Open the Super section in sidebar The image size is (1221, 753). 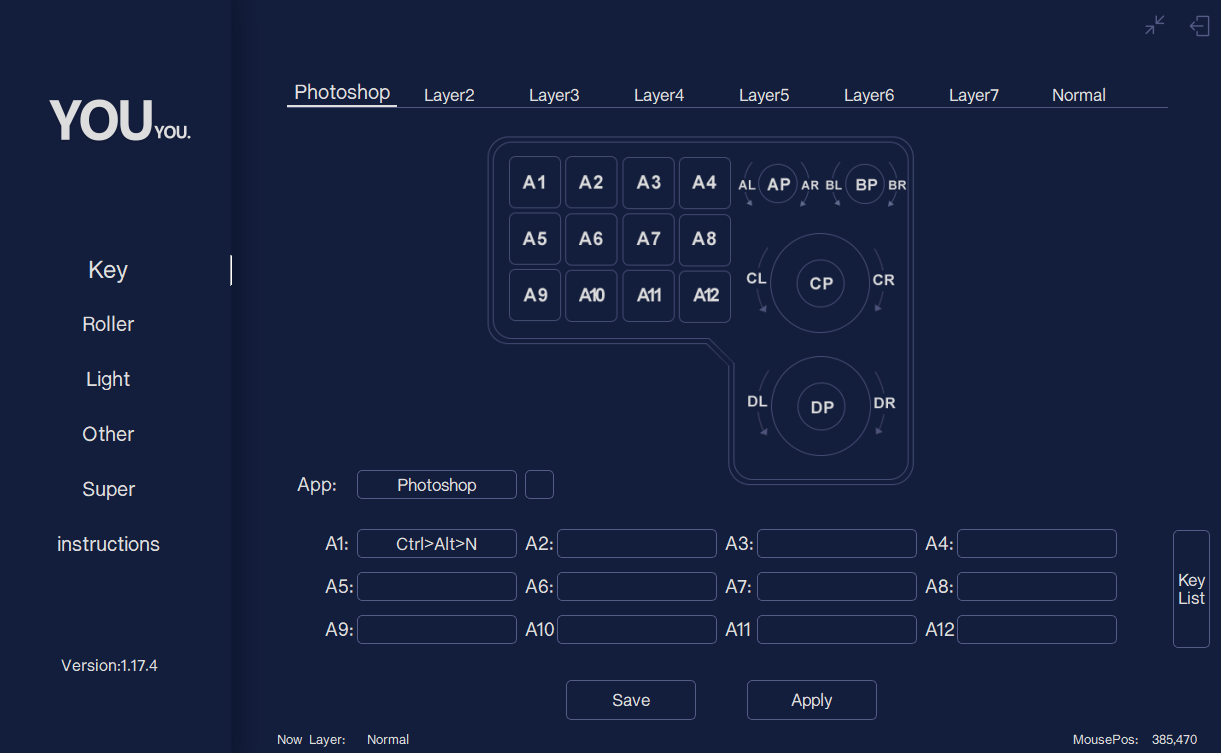[x=108, y=489]
